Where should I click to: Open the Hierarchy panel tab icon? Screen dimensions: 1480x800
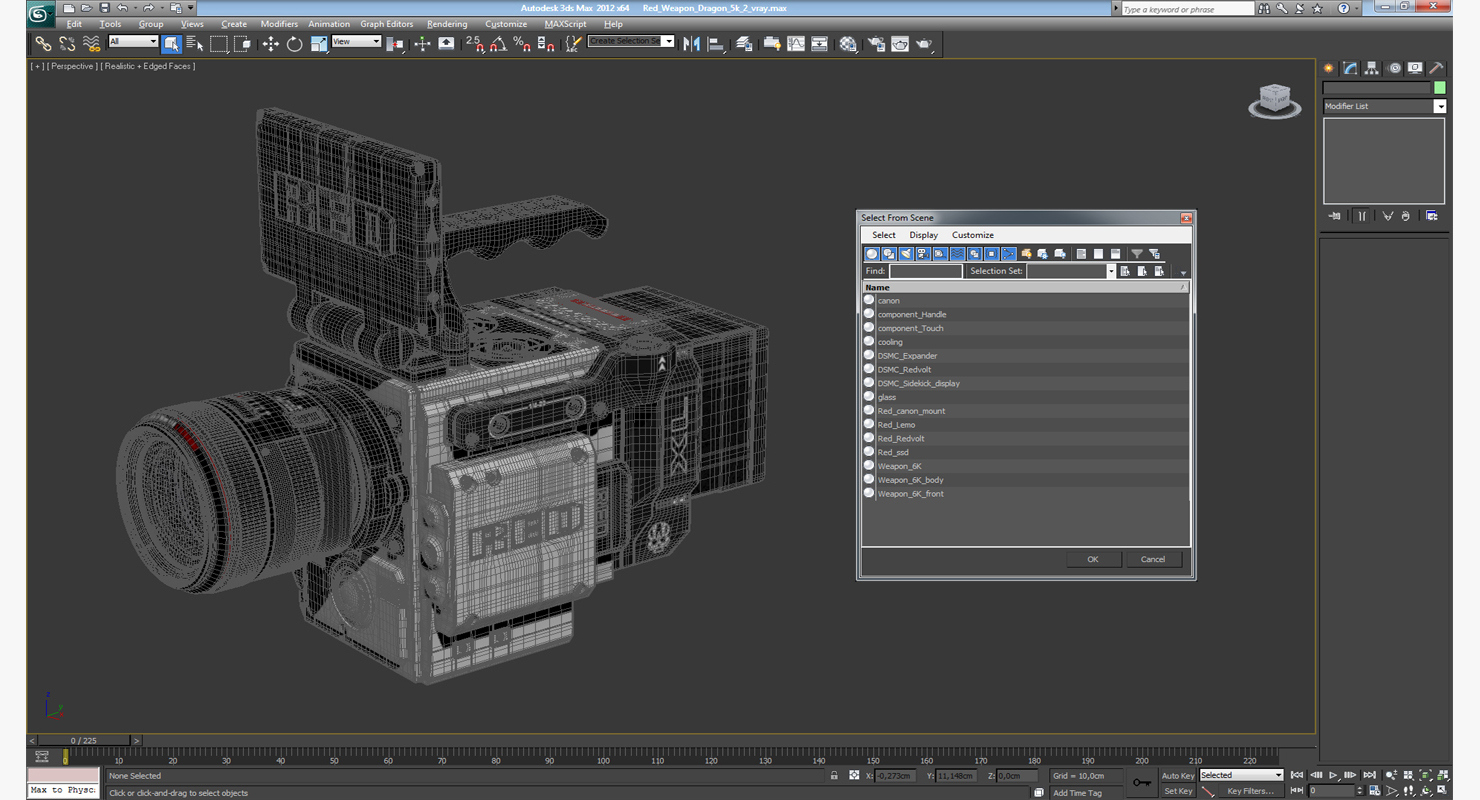pos(1371,68)
